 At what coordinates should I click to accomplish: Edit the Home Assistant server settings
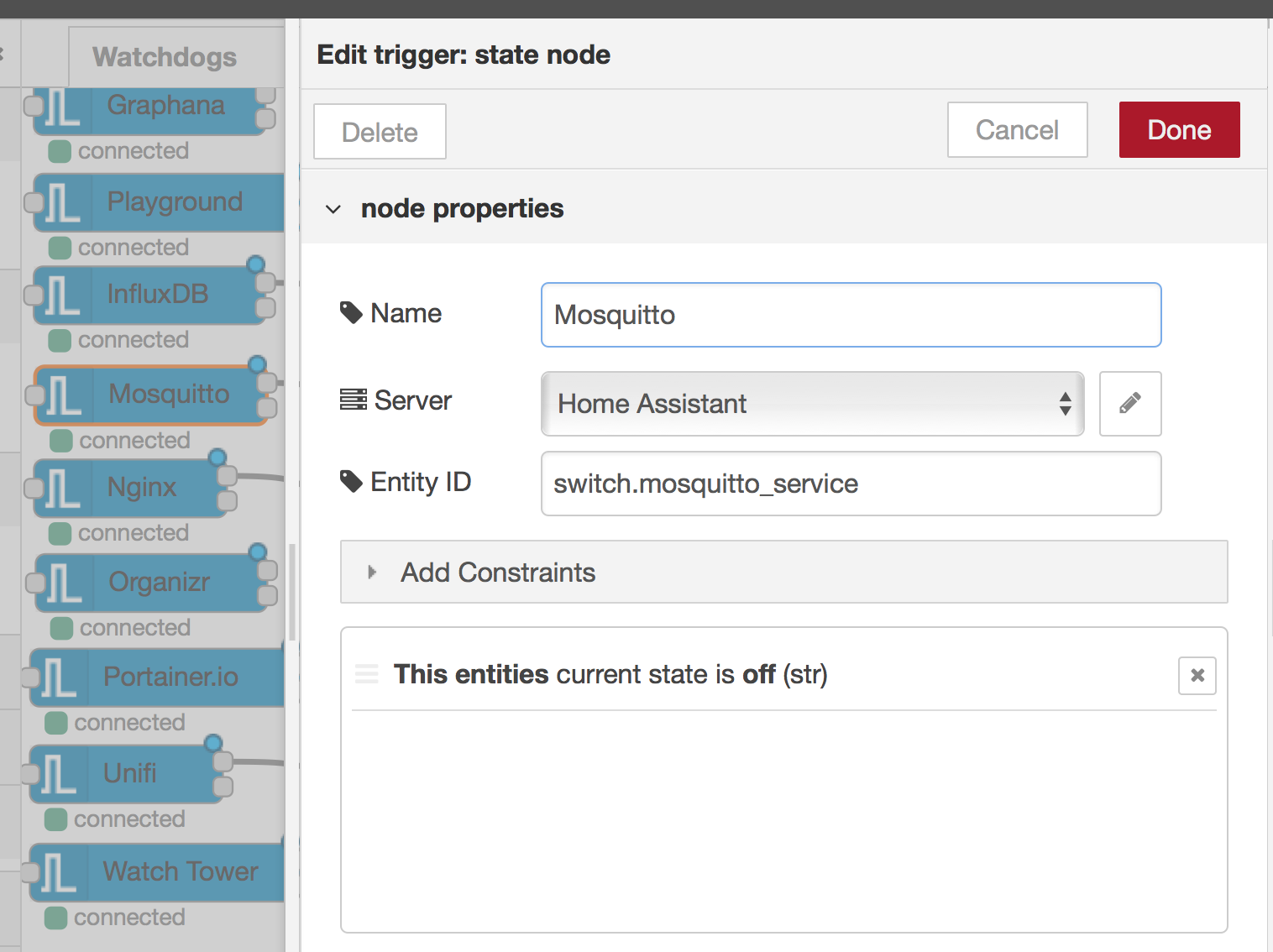(x=1129, y=404)
